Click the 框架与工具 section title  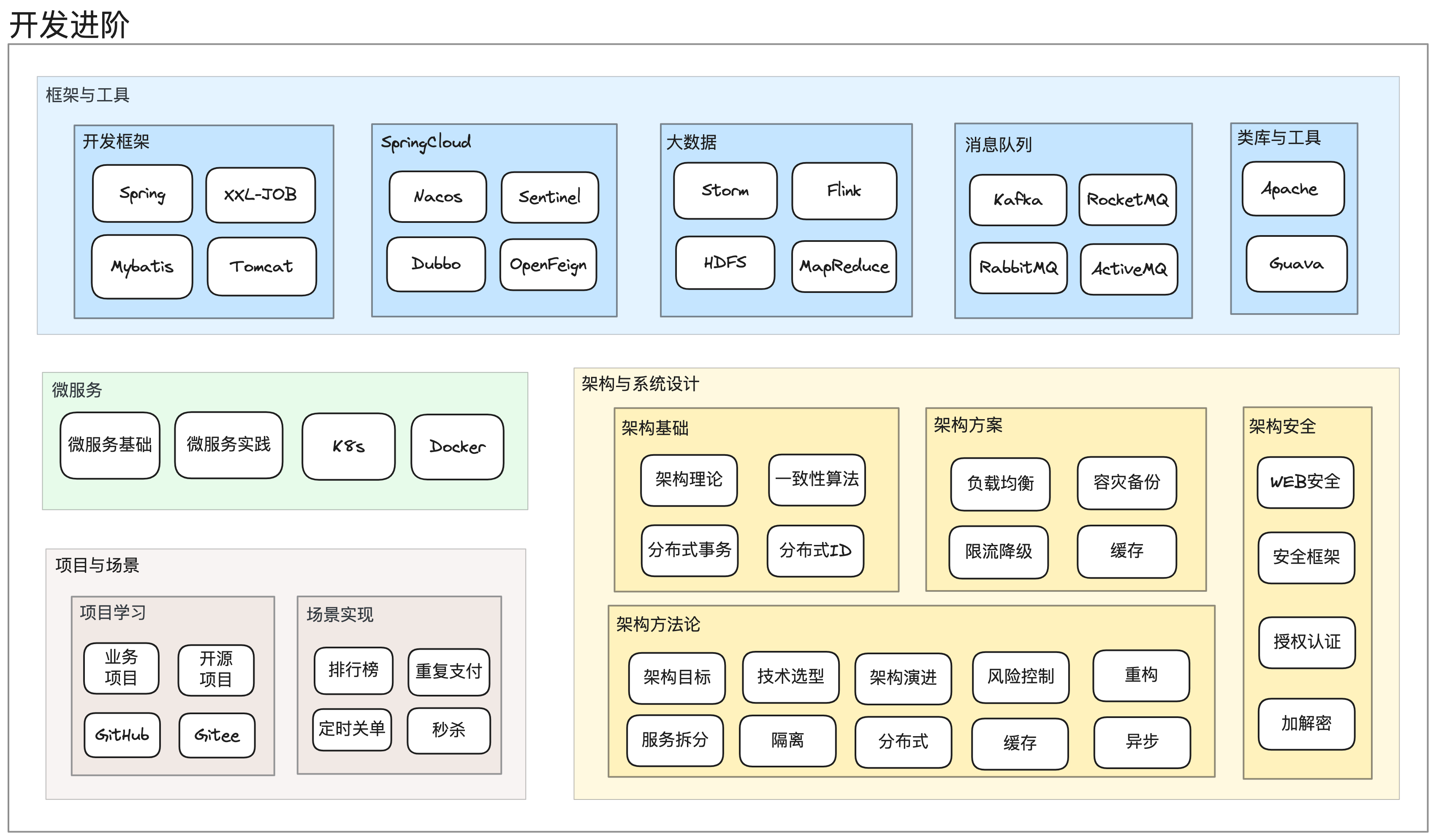coord(88,95)
